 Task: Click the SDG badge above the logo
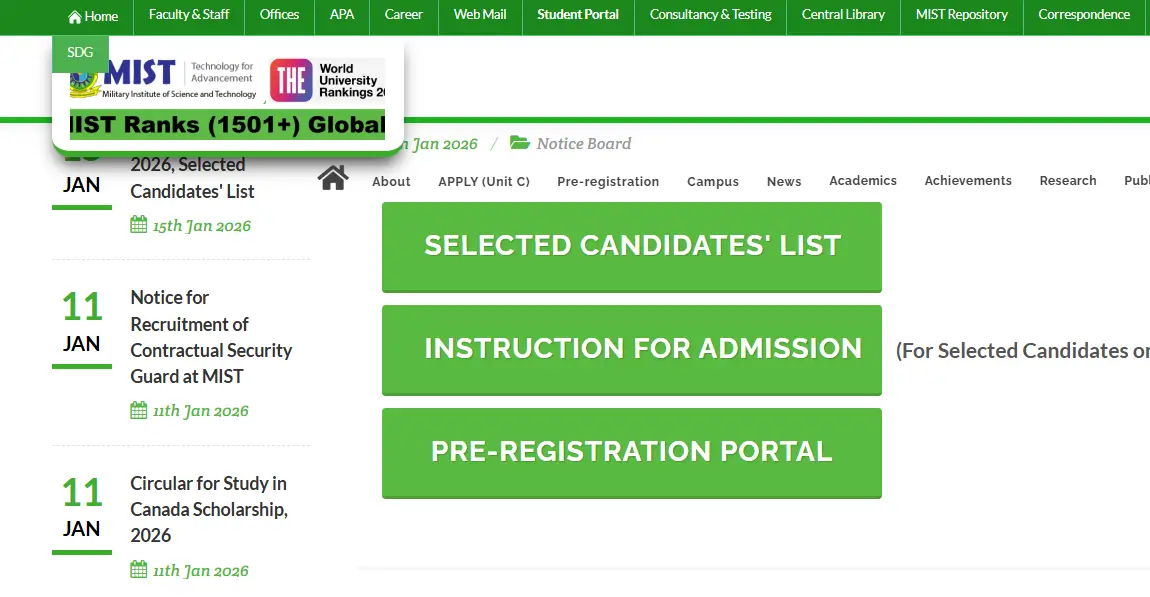[79, 51]
